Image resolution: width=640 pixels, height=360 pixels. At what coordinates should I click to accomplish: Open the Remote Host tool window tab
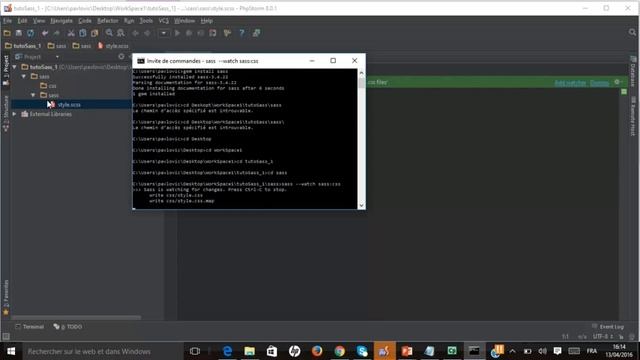633,116
